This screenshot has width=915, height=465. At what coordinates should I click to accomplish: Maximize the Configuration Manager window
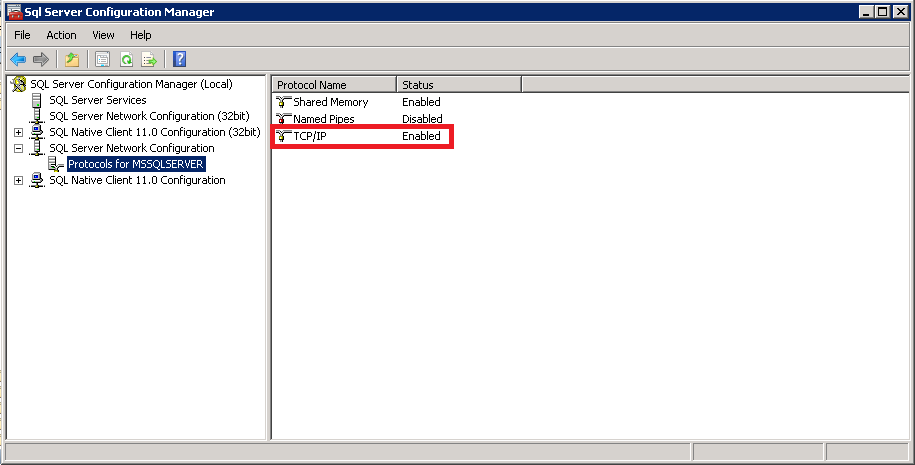click(882, 12)
